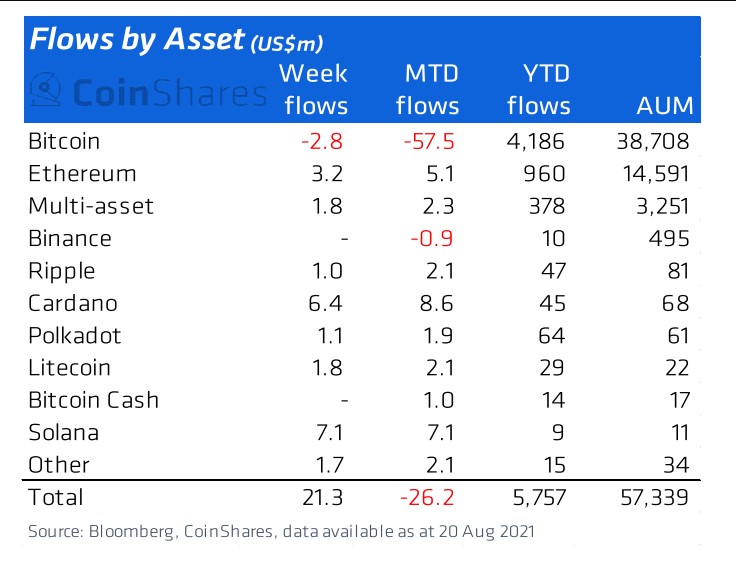Select the Ethereum row label
736x567 pixels.
[x=82, y=173]
